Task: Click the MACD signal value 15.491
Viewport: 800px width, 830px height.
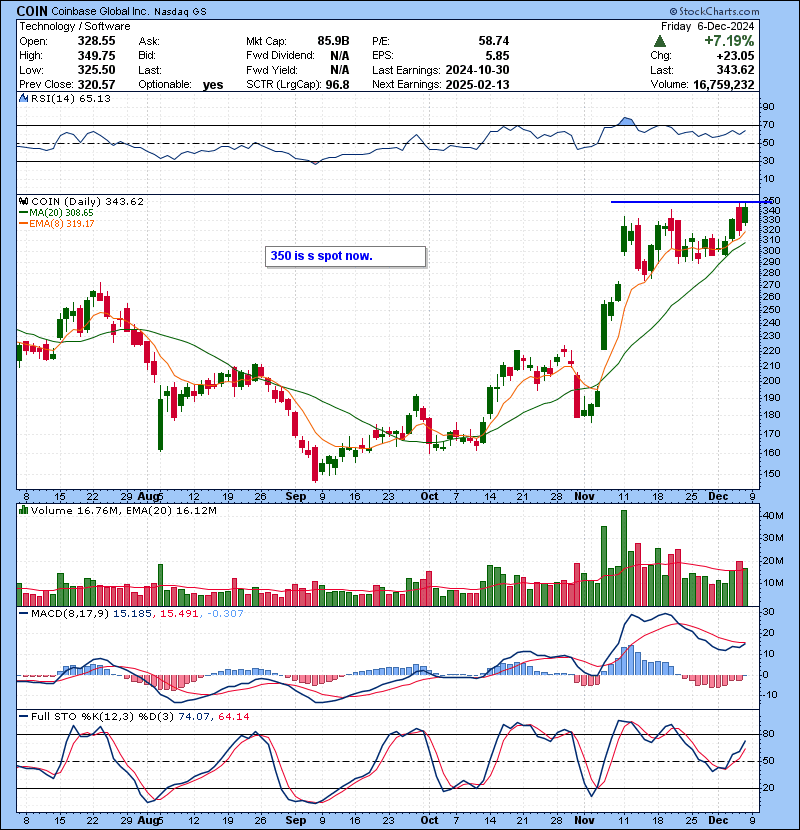Action: click(x=179, y=614)
